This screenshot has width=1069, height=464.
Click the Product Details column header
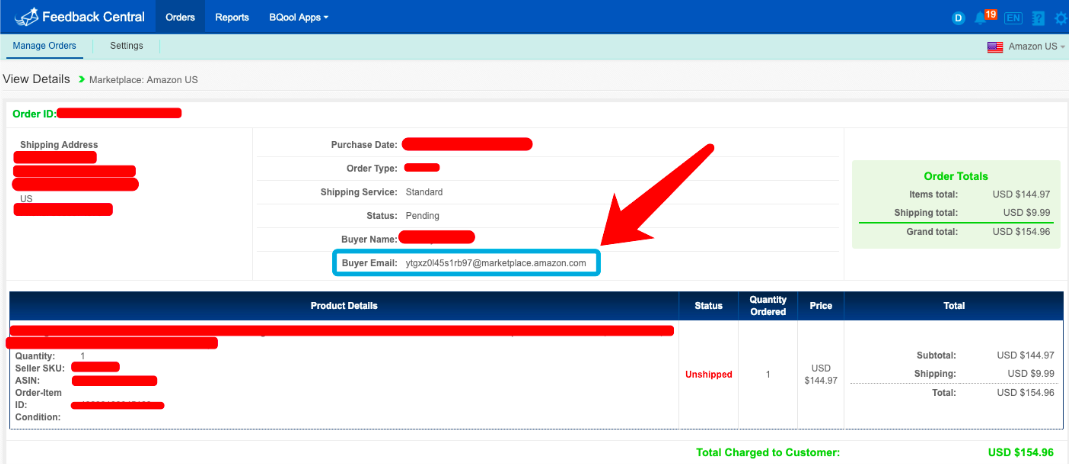344,306
